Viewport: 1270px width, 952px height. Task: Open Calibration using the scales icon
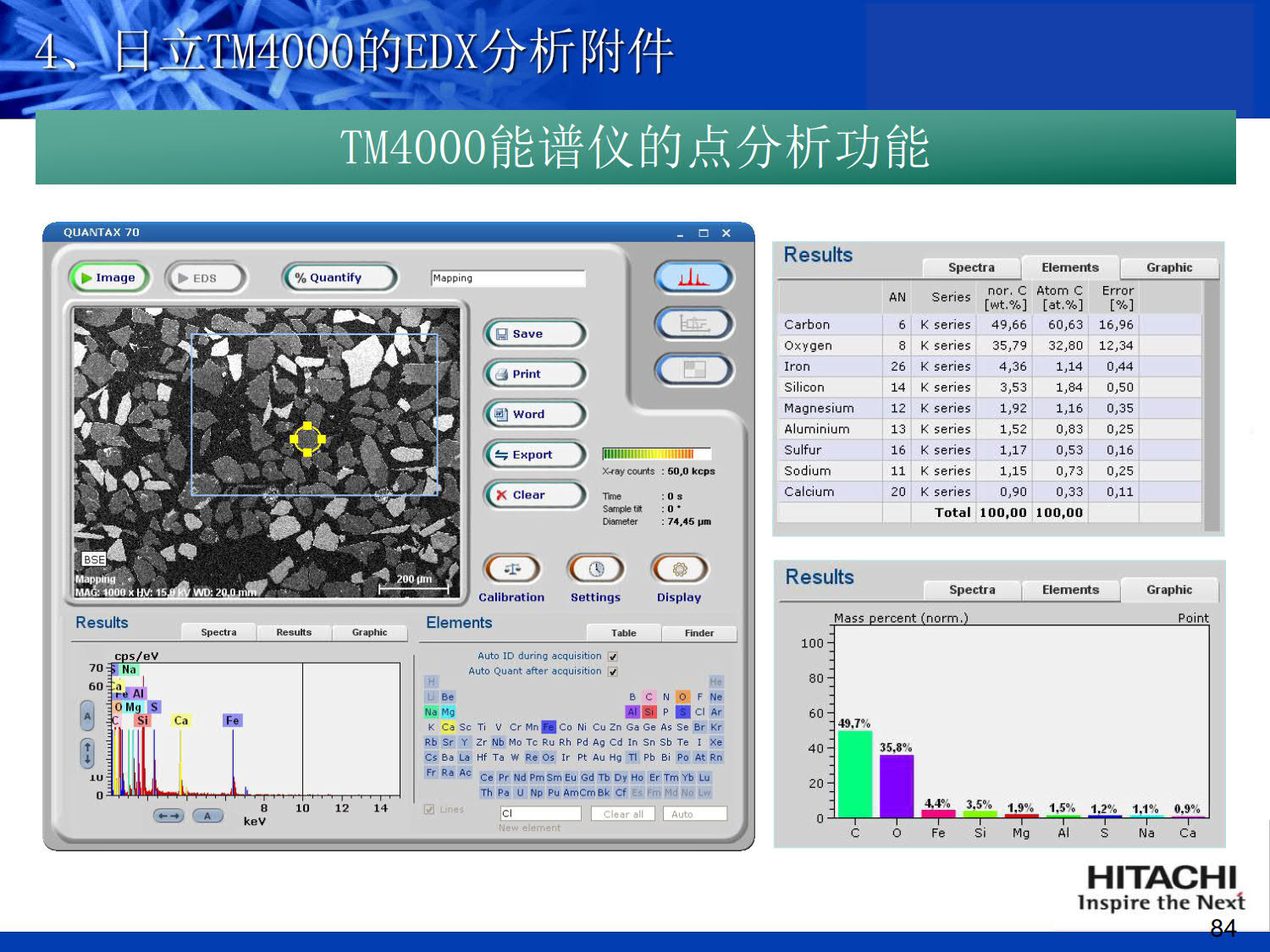point(511,569)
